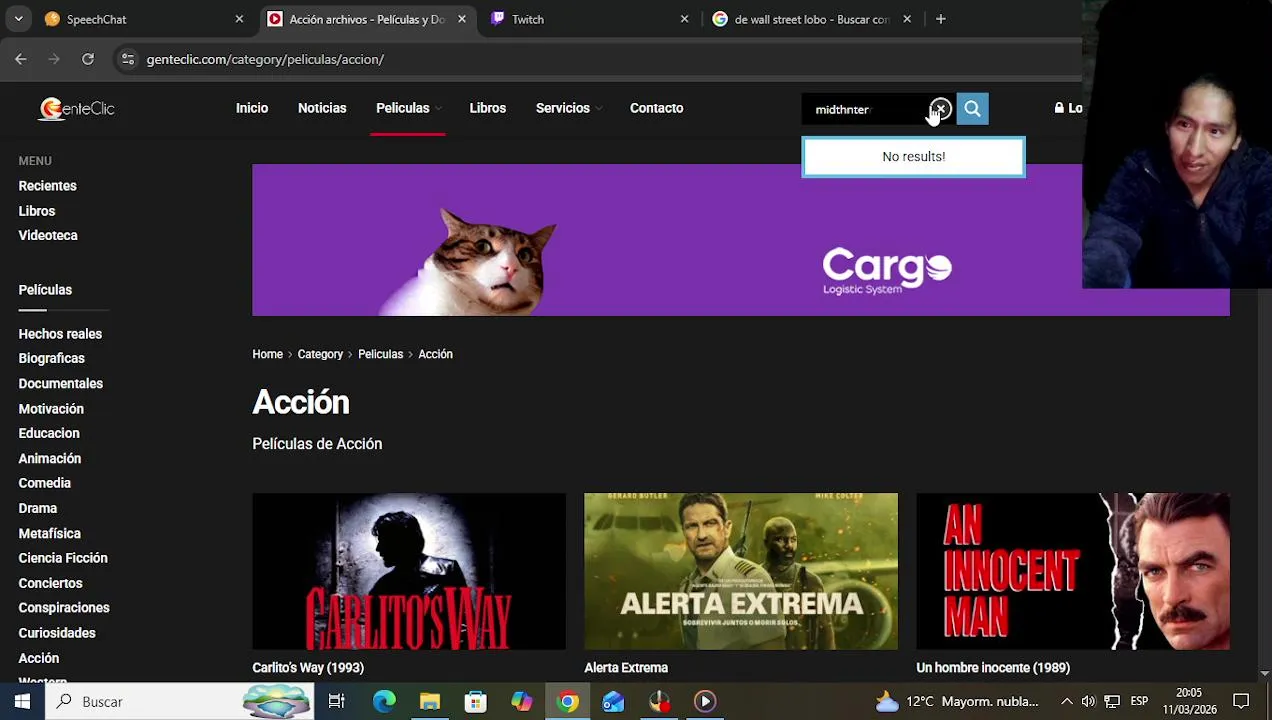Open Inicio in the top navigation
Viewport: 1272px width, 720px height.
coord(252,108)
